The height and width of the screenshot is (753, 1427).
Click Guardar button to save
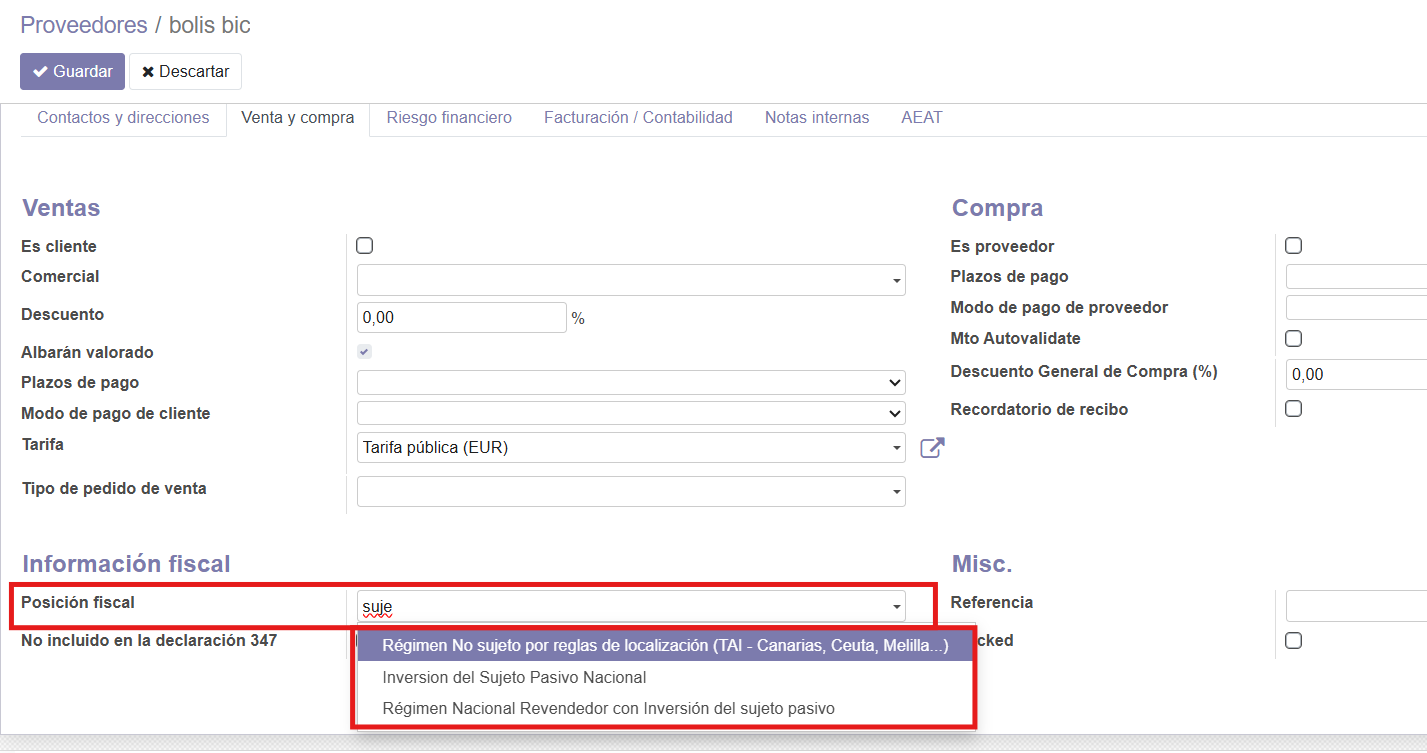coord(72,72)
